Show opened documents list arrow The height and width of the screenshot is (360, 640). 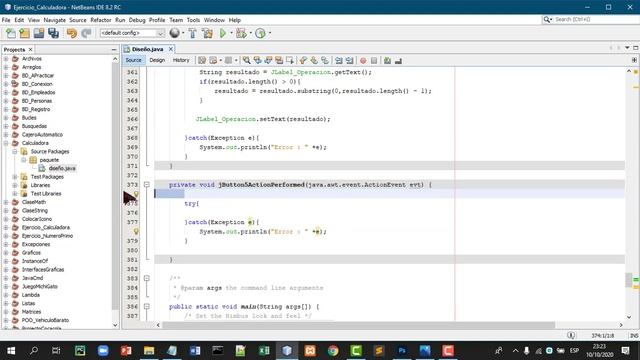point(627,48)
